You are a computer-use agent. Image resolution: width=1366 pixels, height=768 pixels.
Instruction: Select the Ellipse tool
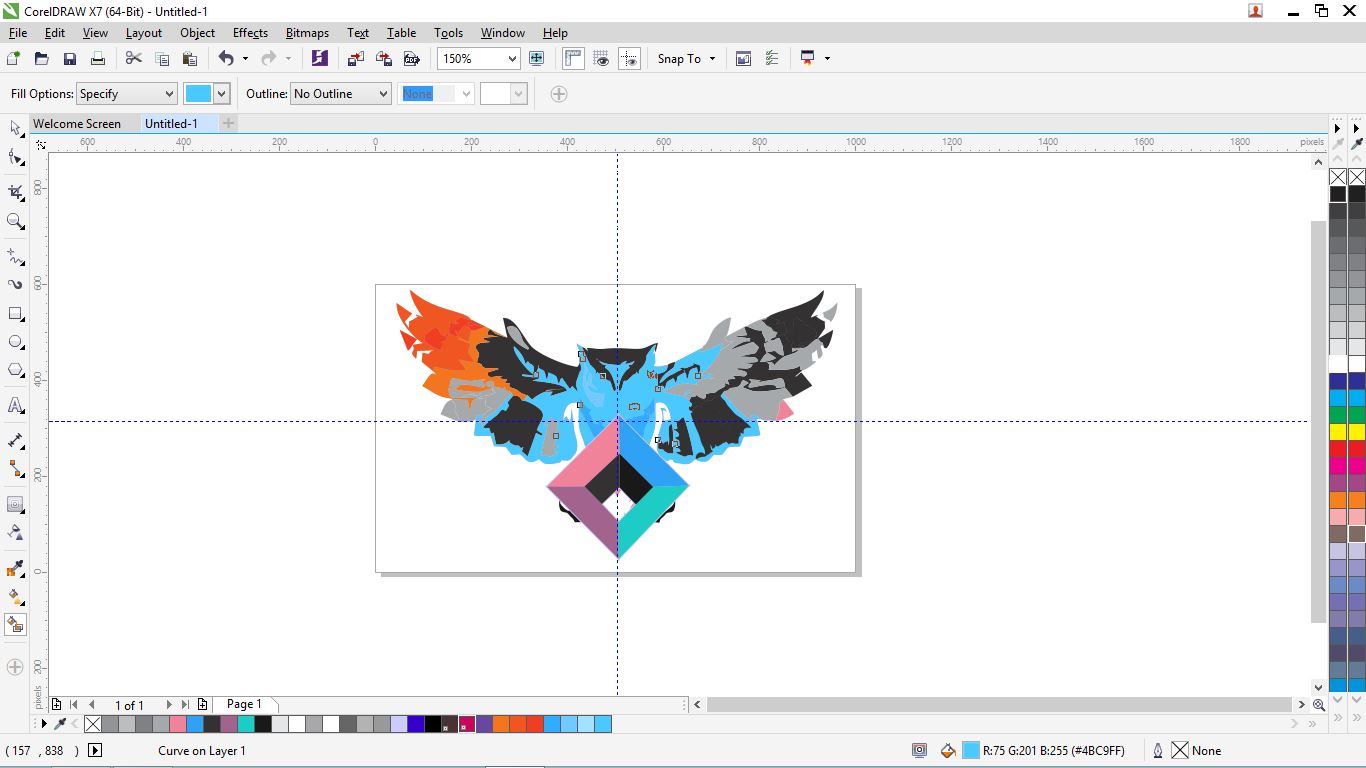click(15, 341)
